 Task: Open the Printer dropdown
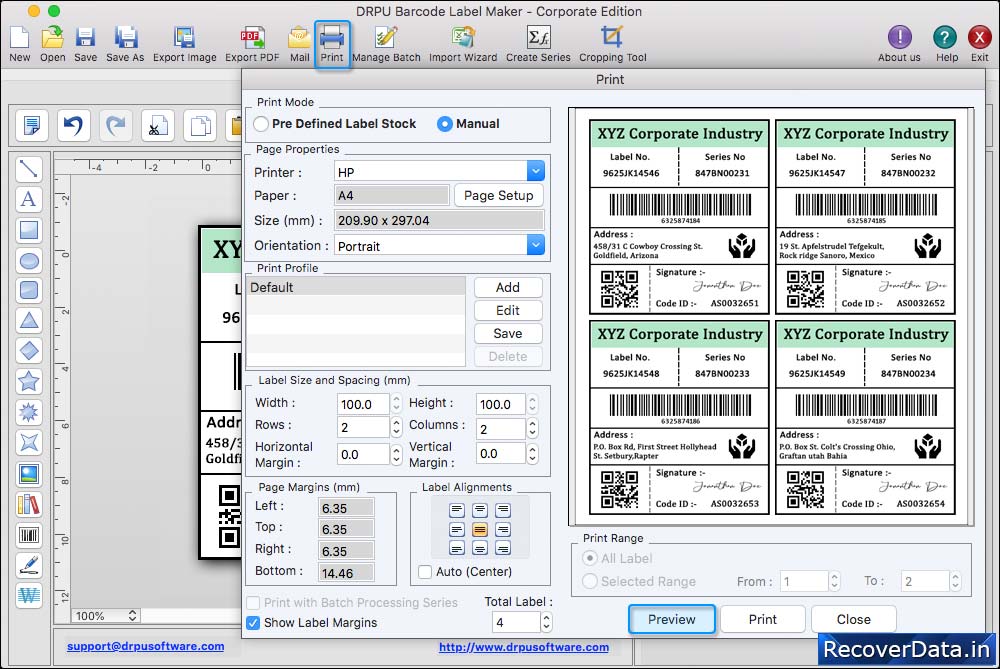pyautogui.click(x=536, y=171)
